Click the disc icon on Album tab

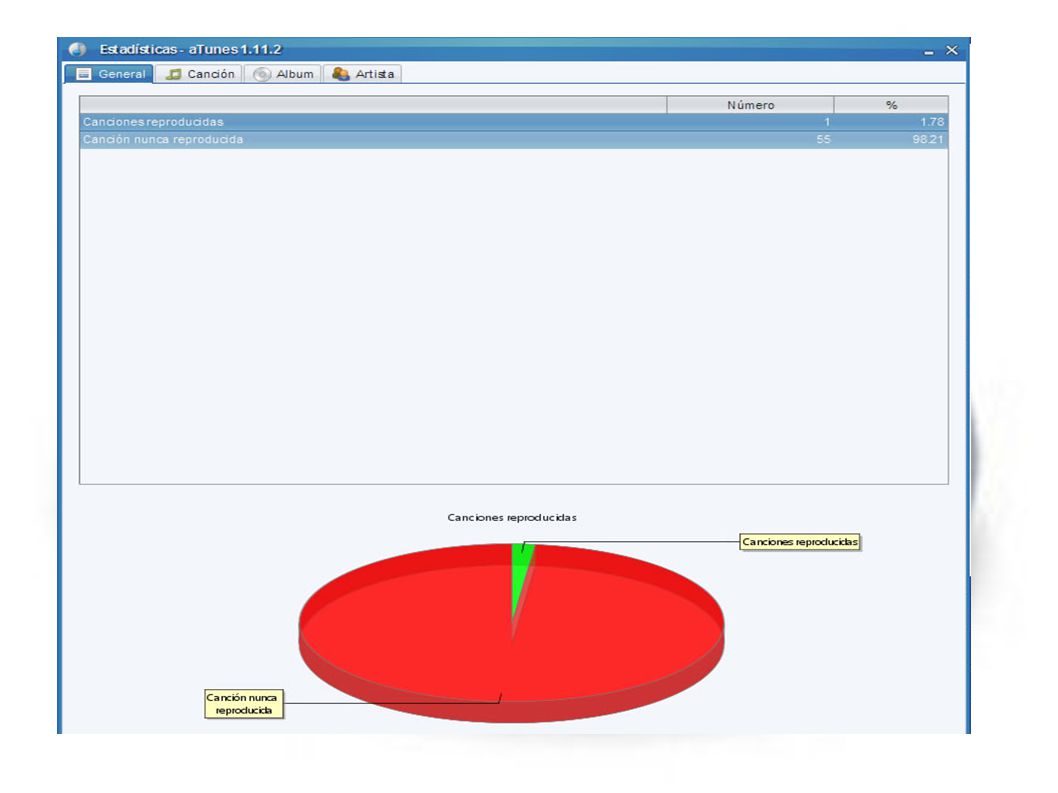click(x=262, y=74)
